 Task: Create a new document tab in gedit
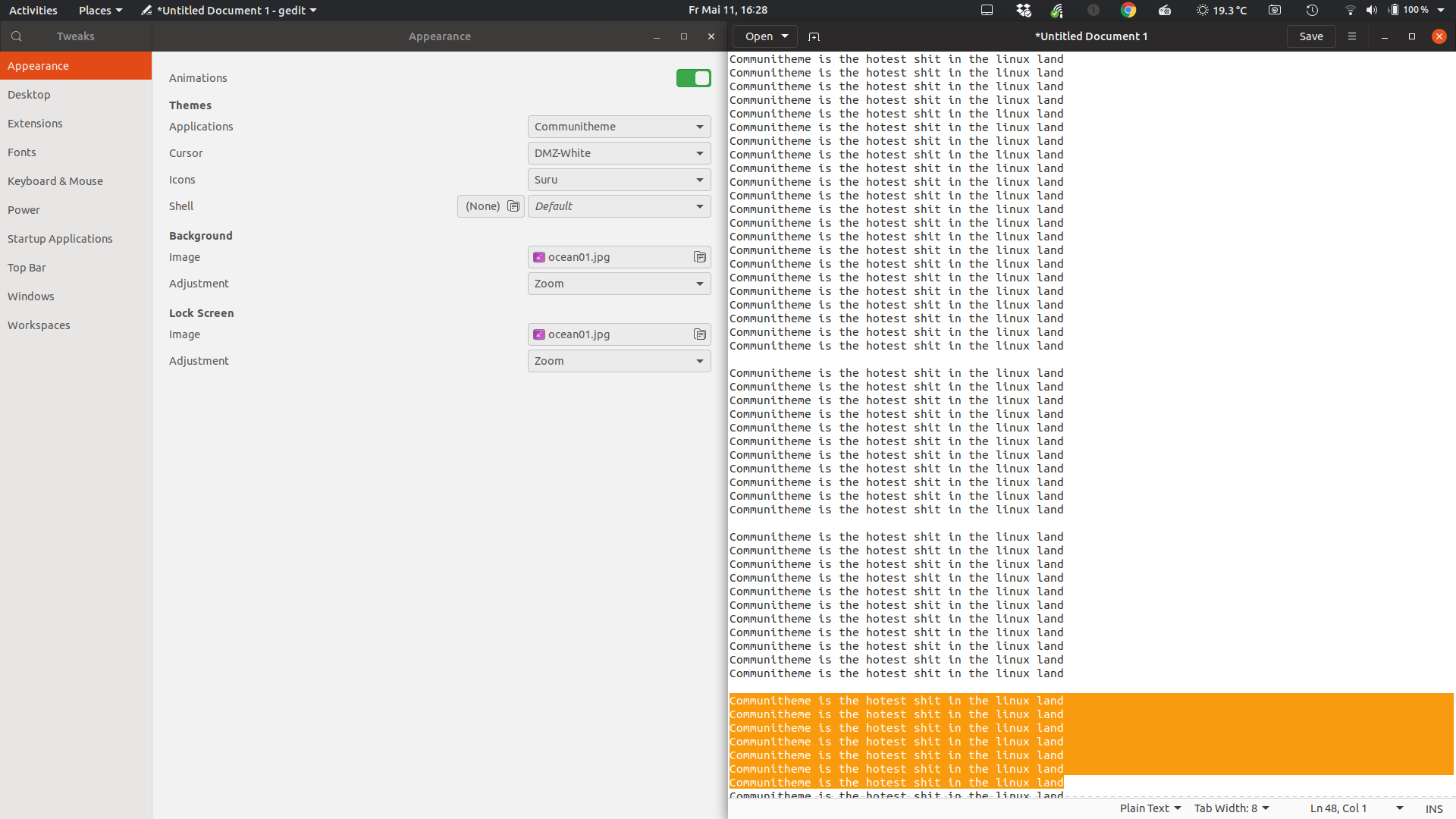(815, 36)
